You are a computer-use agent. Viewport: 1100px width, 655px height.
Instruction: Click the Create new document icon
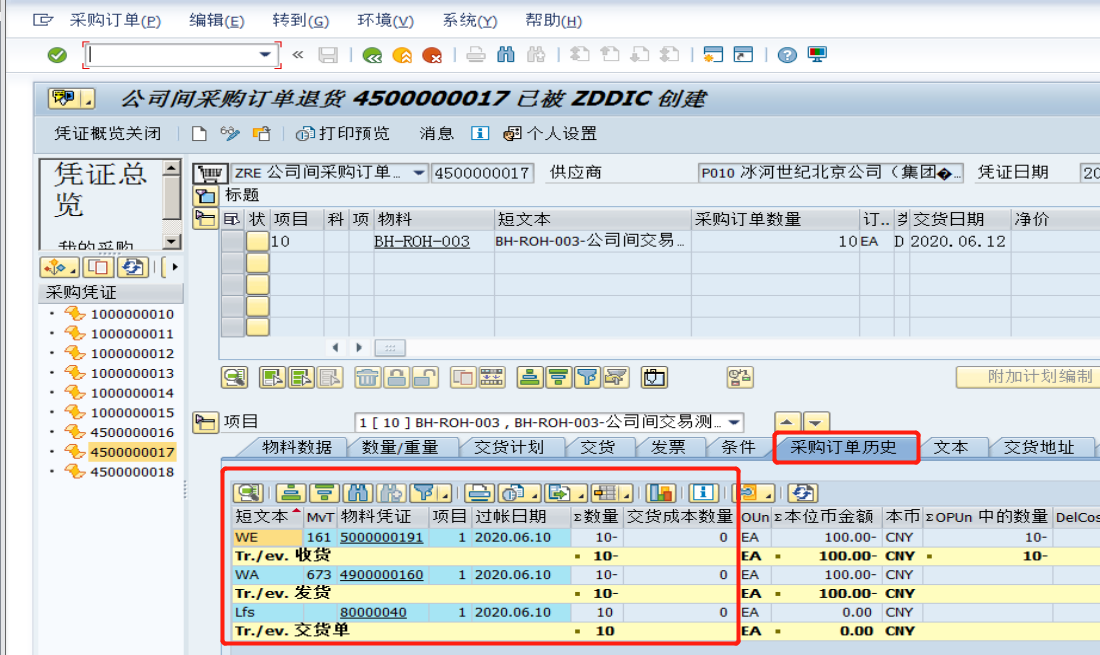pyautogui.click(x=199, y=133)
